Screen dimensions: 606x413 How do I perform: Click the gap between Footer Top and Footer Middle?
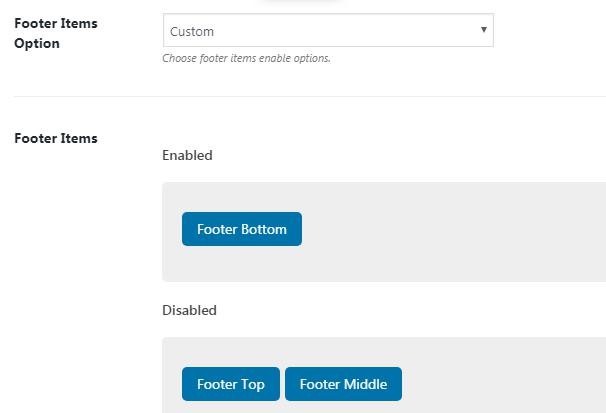[x=283, y=384]
